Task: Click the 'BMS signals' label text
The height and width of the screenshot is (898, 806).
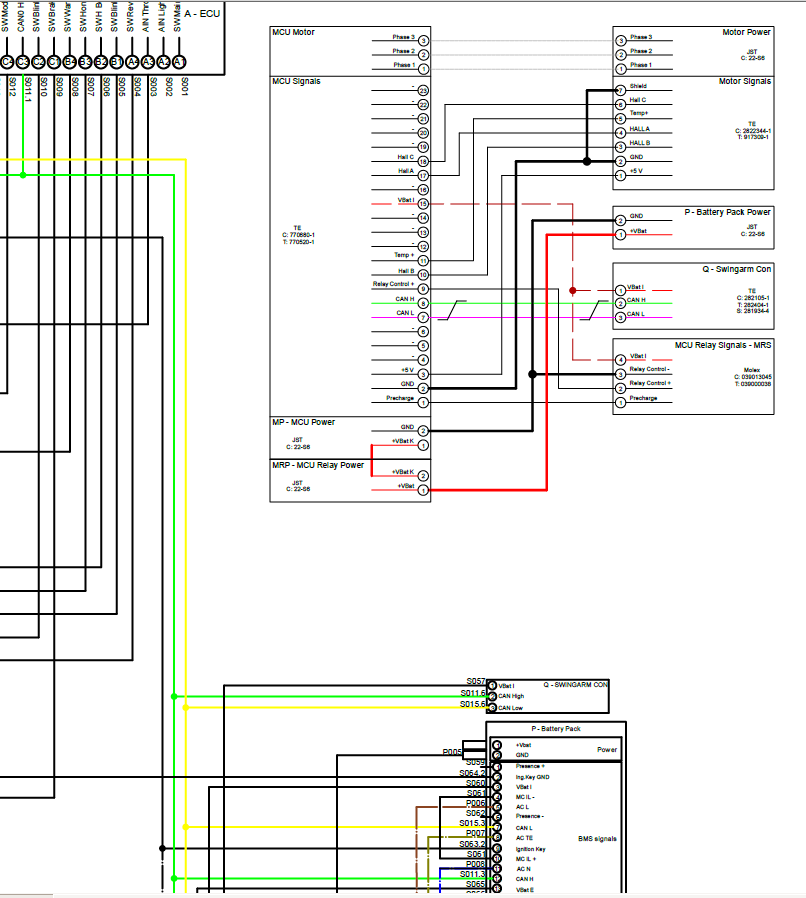Action: tap(597, 839)
